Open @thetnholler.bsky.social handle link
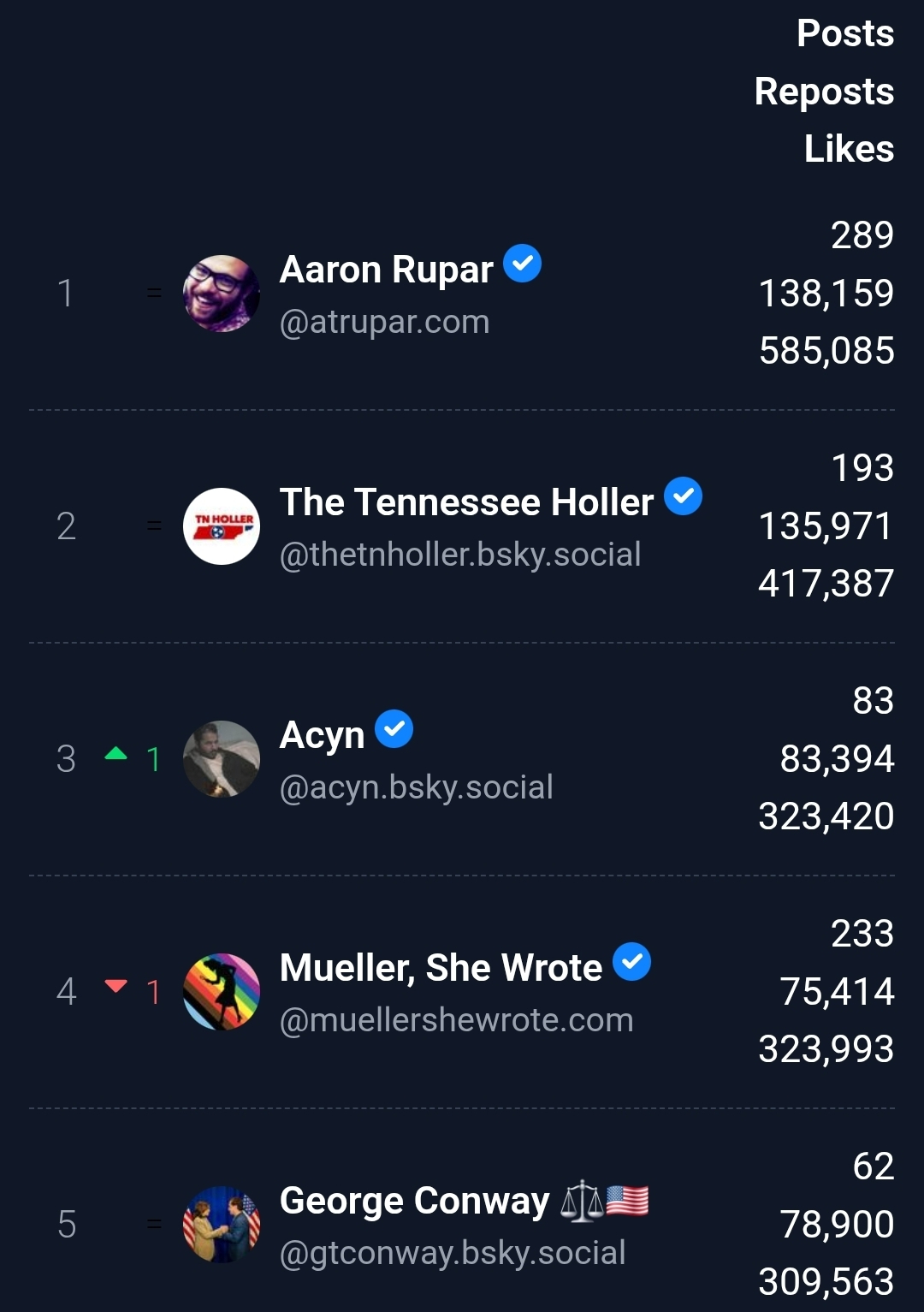The image size is (924, 1312). coord(460,555)
